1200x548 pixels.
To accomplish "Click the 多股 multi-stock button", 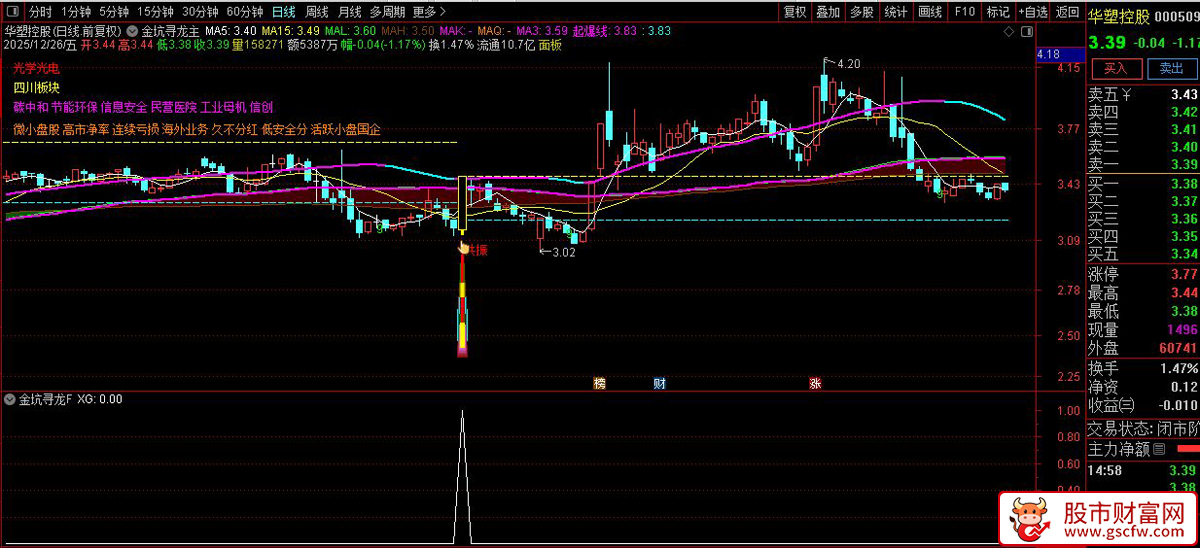I will pyautogui.click(x=861, y=12).
